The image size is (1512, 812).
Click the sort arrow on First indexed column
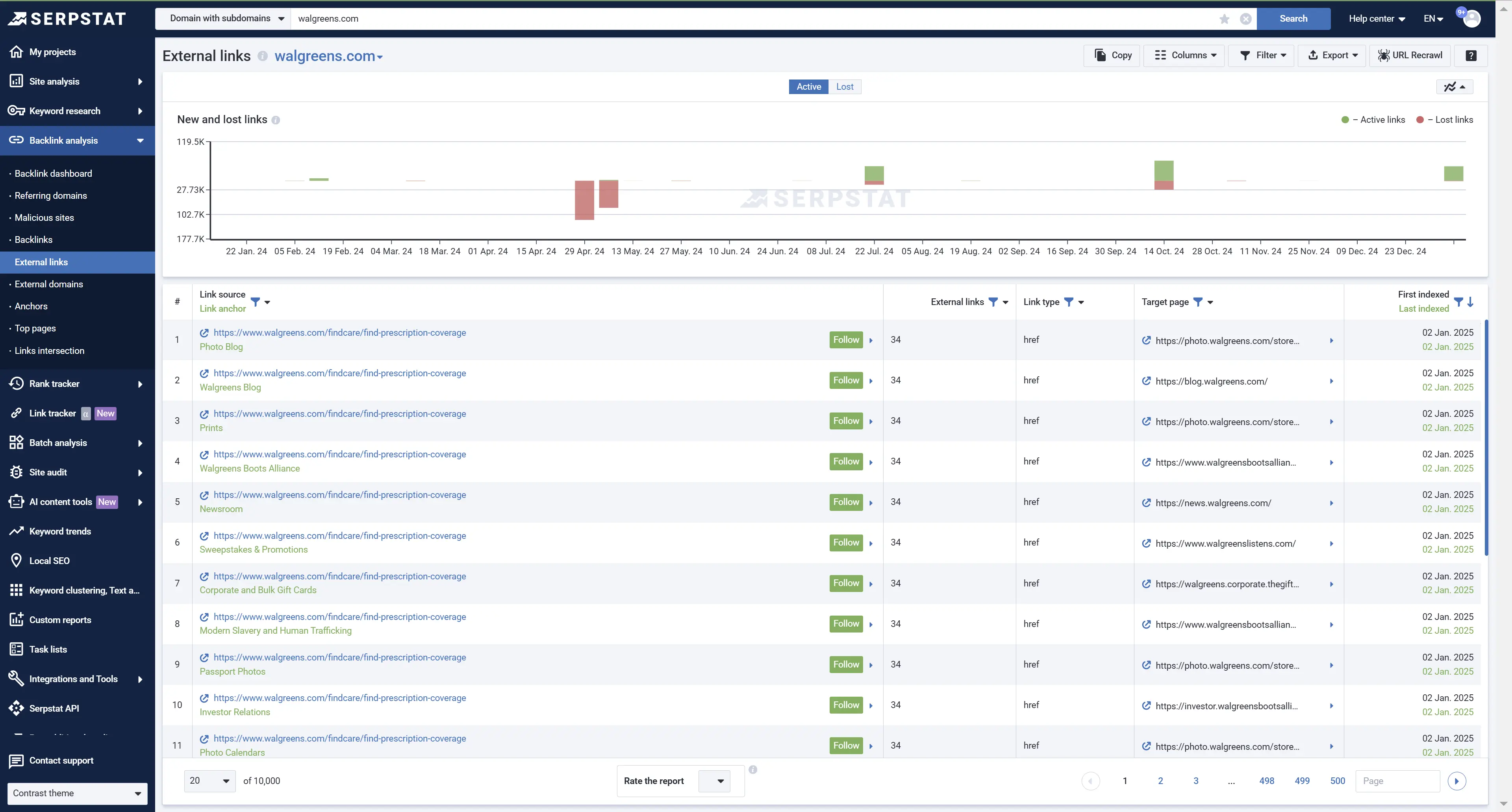(1470, 301)
